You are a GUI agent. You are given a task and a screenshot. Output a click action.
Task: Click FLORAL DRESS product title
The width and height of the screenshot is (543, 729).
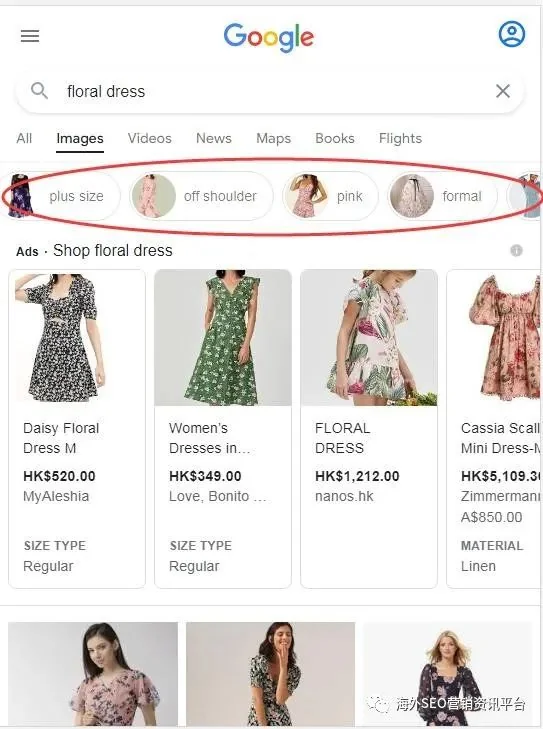click(343, 438)
